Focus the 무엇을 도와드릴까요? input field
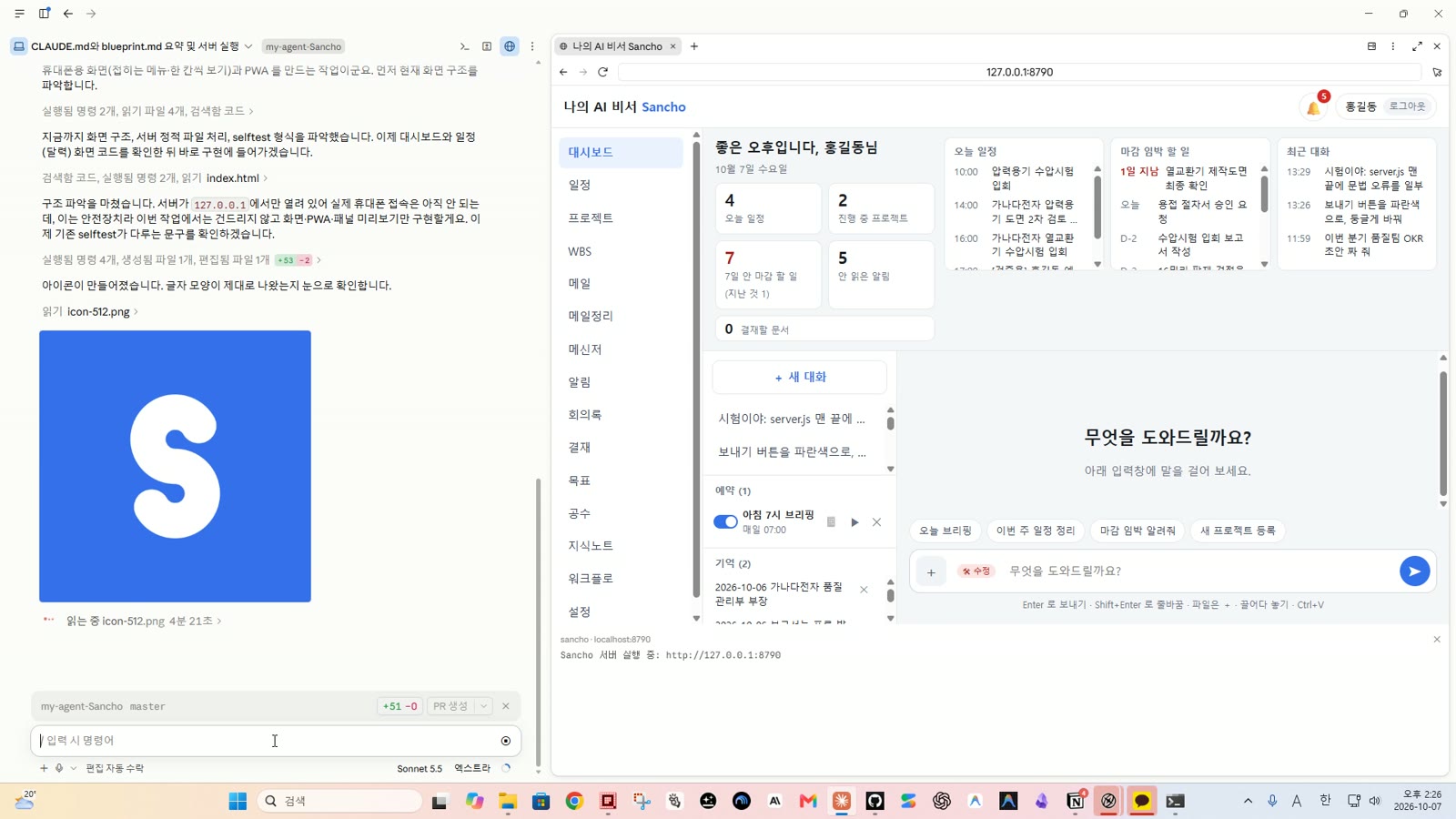This screenshot has height=819, width=1456. pos(1197,571)
